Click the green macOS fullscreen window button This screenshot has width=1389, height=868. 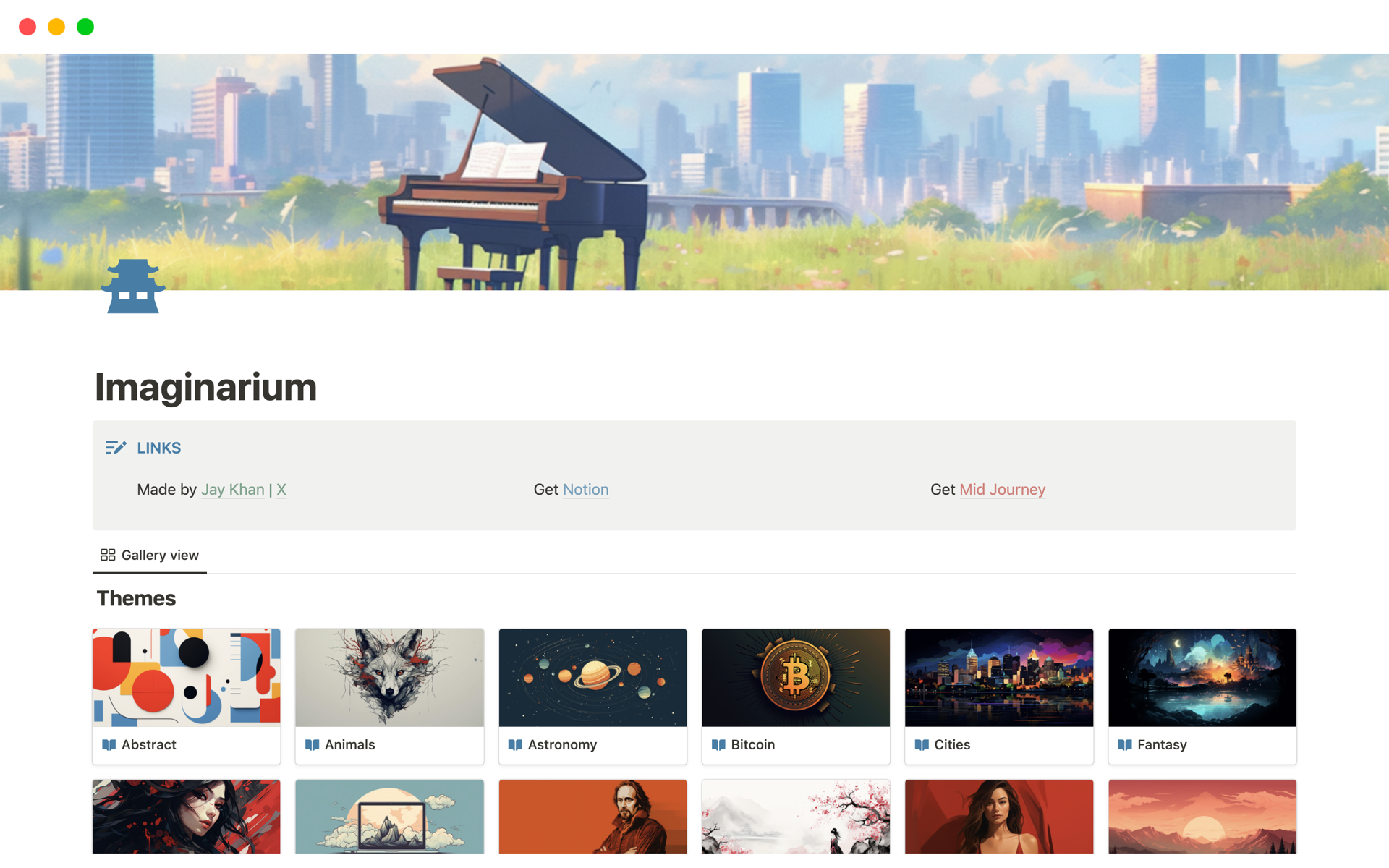[x=85, y=27]
